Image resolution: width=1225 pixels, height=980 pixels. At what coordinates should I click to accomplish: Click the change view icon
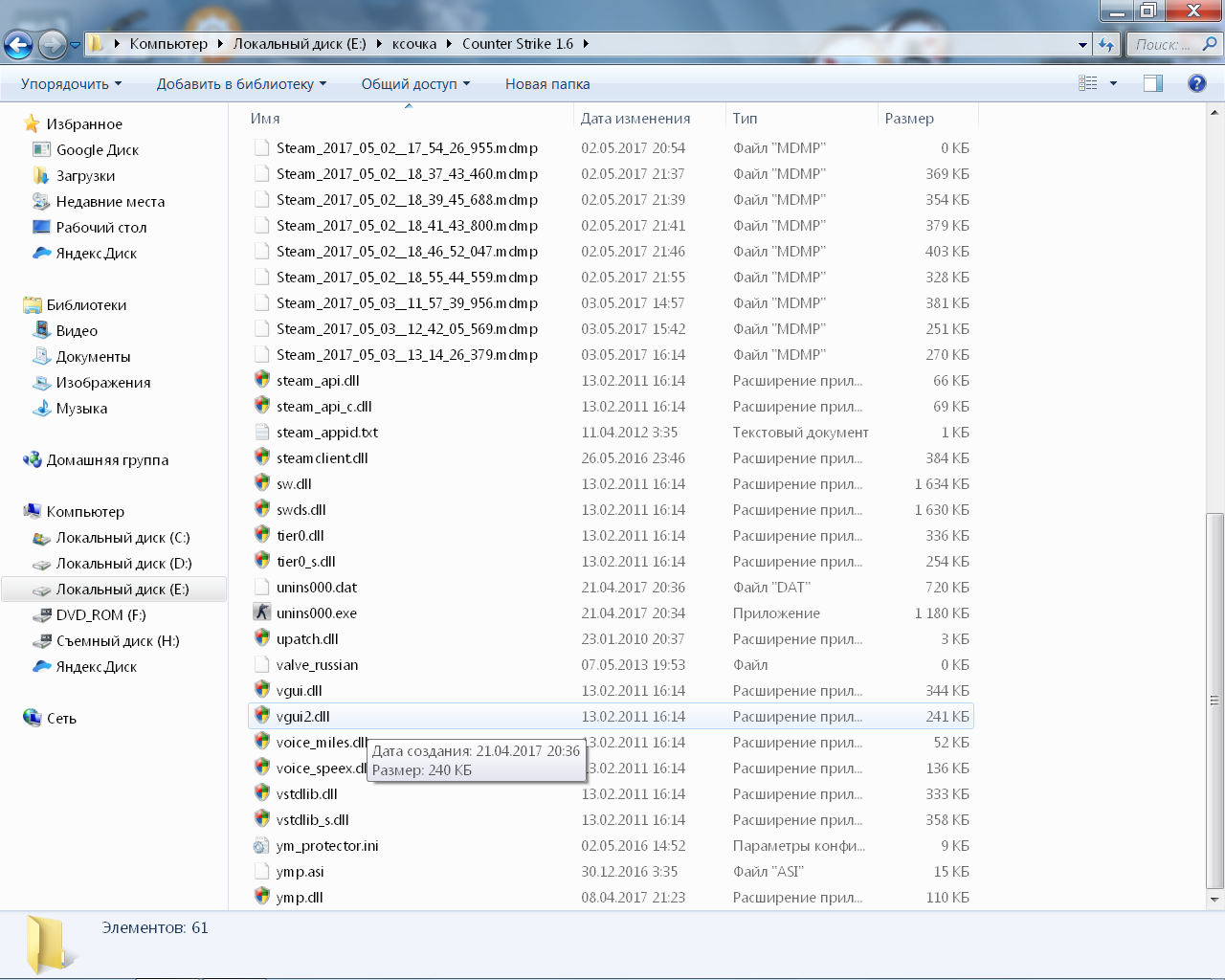(1088, 83)
